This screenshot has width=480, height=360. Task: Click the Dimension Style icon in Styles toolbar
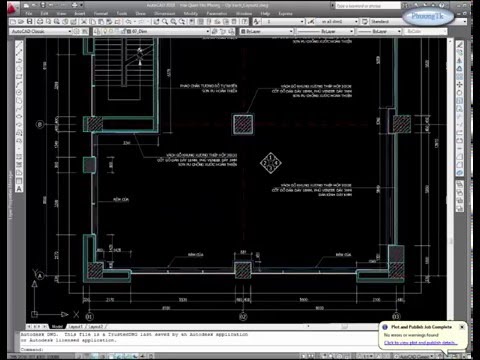[x=311, y=22]
